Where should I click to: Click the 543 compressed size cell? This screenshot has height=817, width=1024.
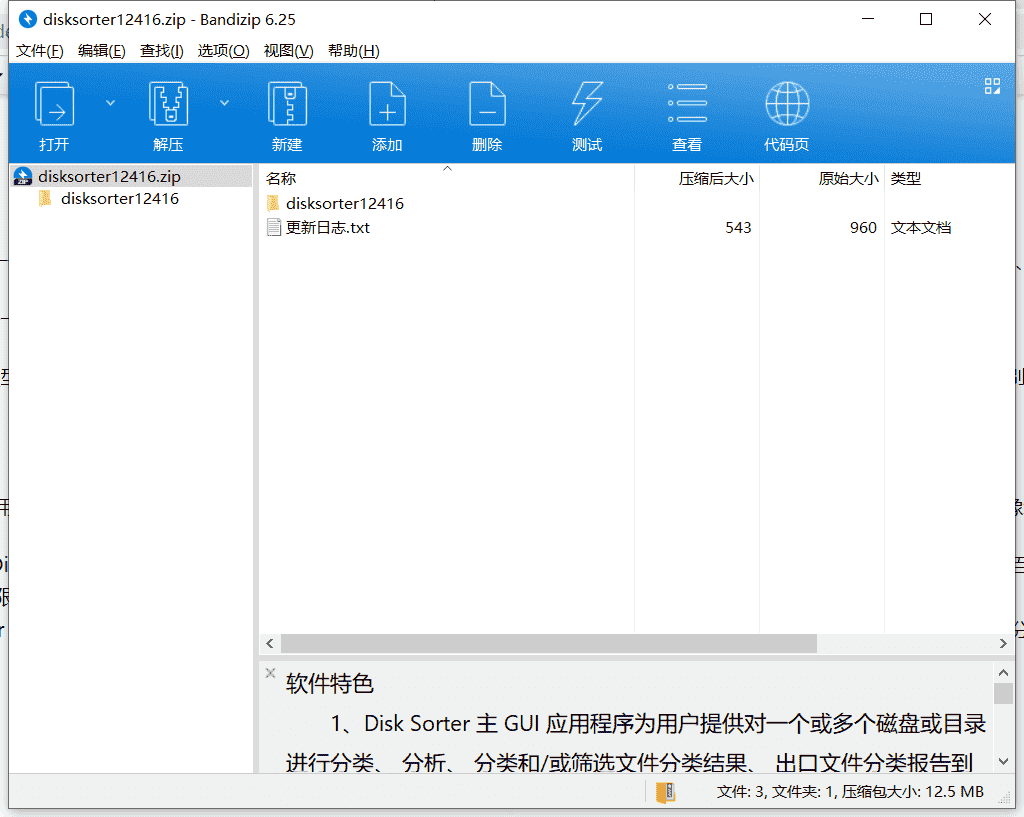[738, 227]
